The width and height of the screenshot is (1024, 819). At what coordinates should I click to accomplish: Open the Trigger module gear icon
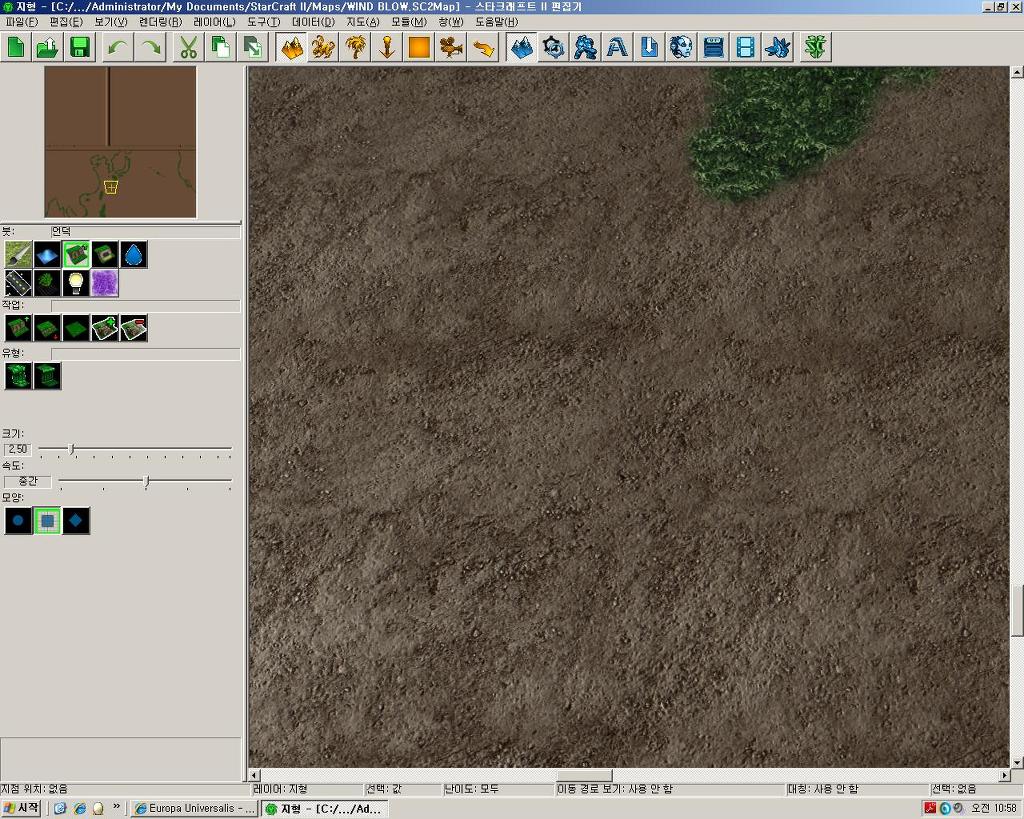pos(553,48)
